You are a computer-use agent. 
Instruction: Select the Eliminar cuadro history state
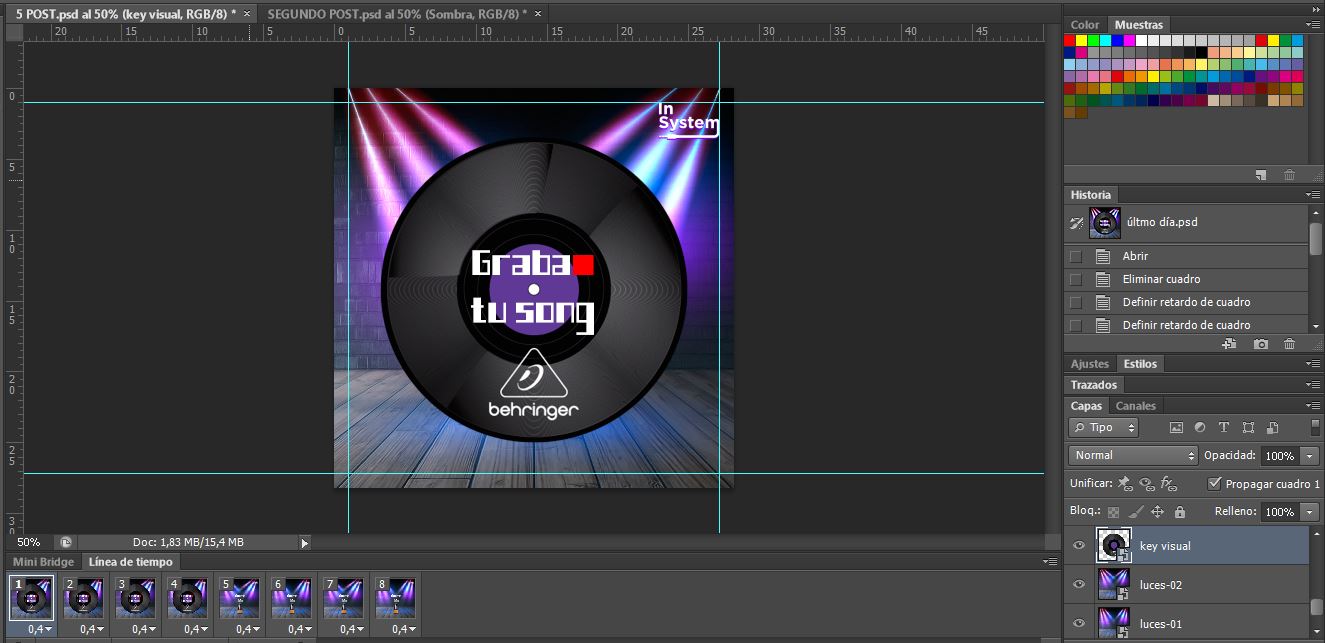click(x=1186, y=279)
